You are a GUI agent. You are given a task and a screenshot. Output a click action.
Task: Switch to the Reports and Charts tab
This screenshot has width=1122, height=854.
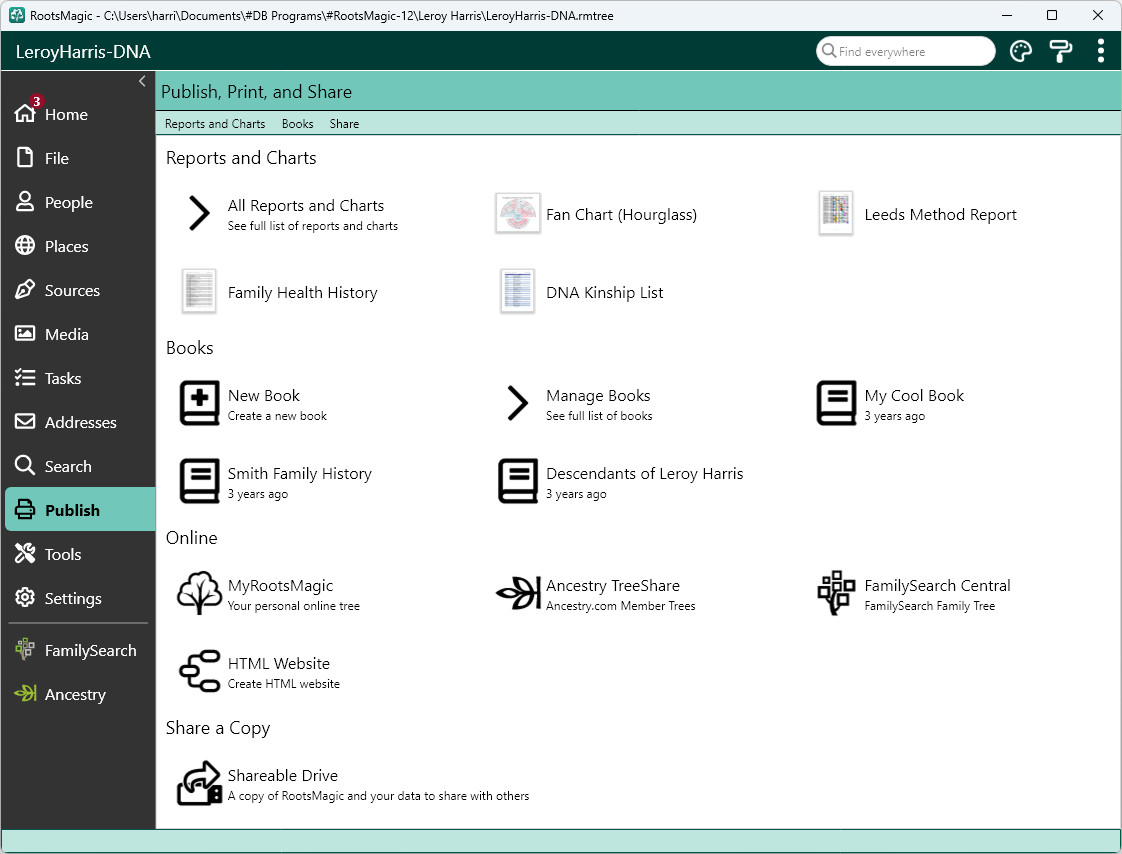pyautogui.click(x=215, y=124)
